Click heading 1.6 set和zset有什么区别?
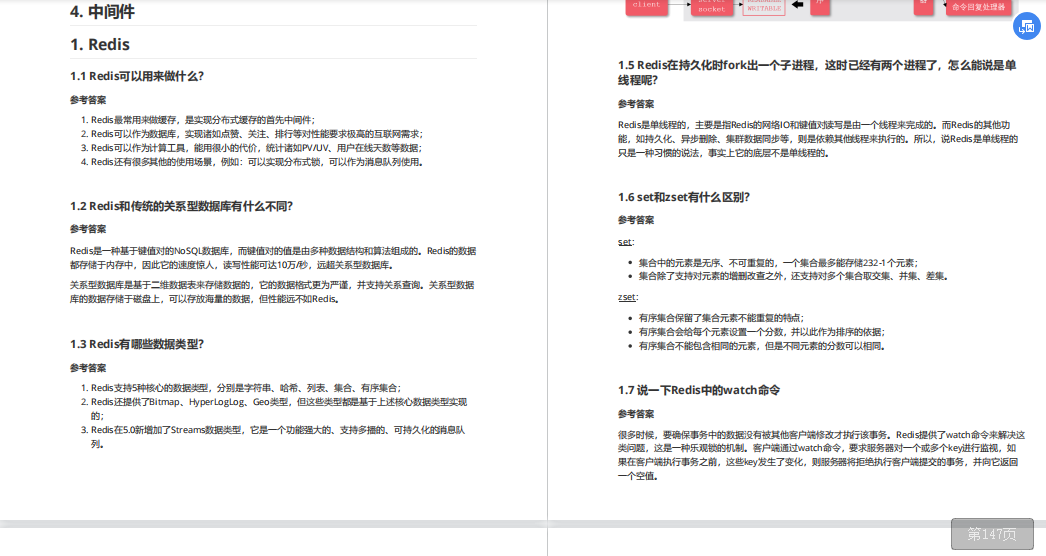The image size is (1046, 556). [684, 197]
